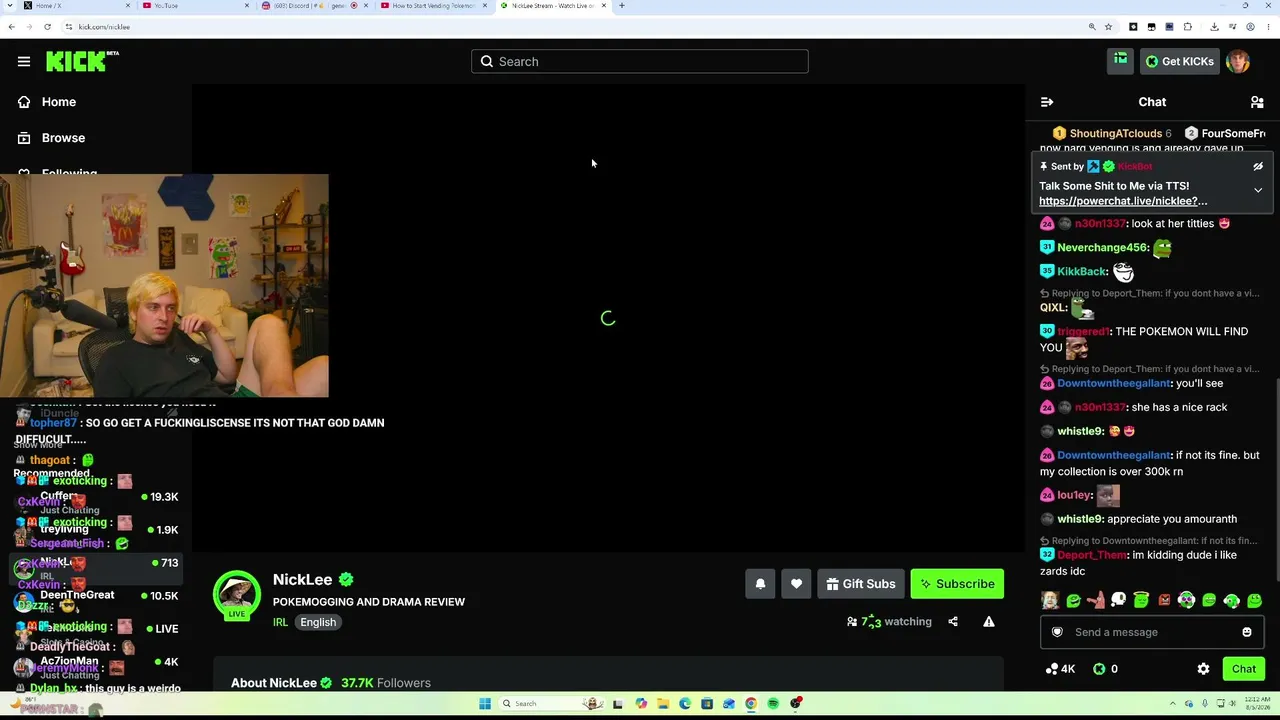Expand the pinned message chevron
This screenshot has width=1280, height=720.
(1258, 190)
